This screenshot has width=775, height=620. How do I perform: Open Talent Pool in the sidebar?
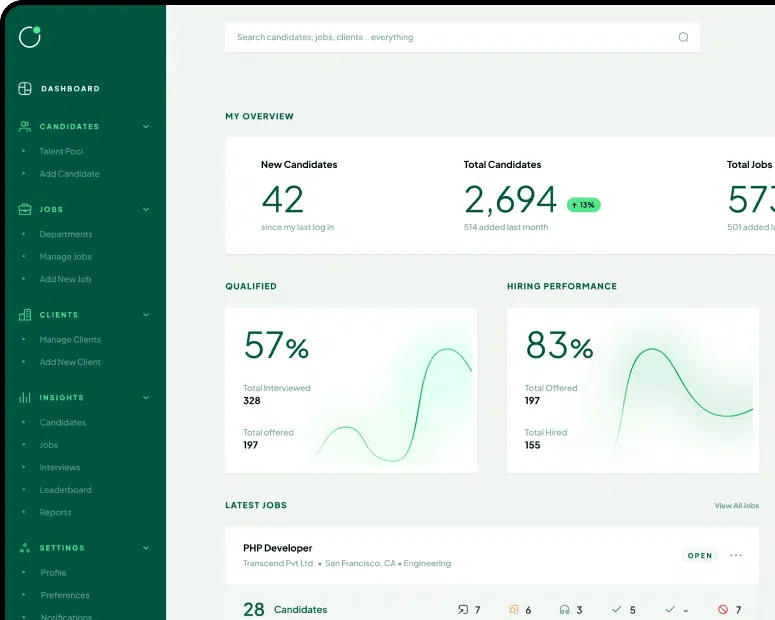click(x=61, y=152)
